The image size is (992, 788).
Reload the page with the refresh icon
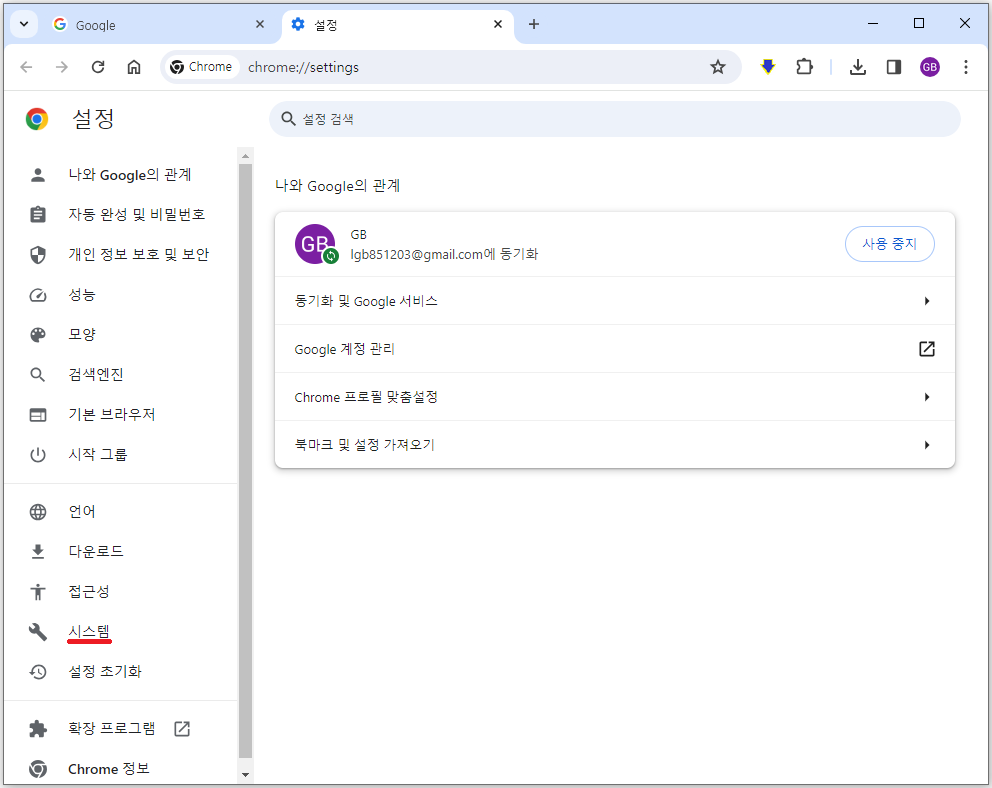[97, 67]
